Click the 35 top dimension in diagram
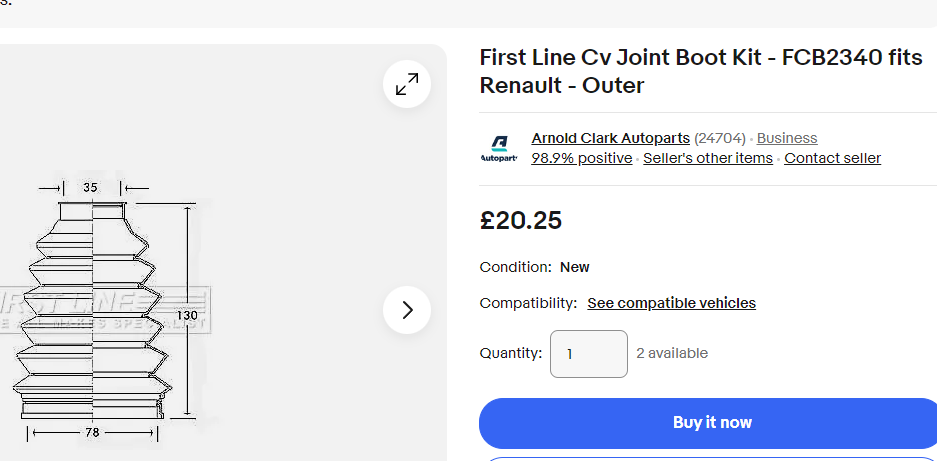Viewport: 937px width, 461px height. [x=90, y=187]
